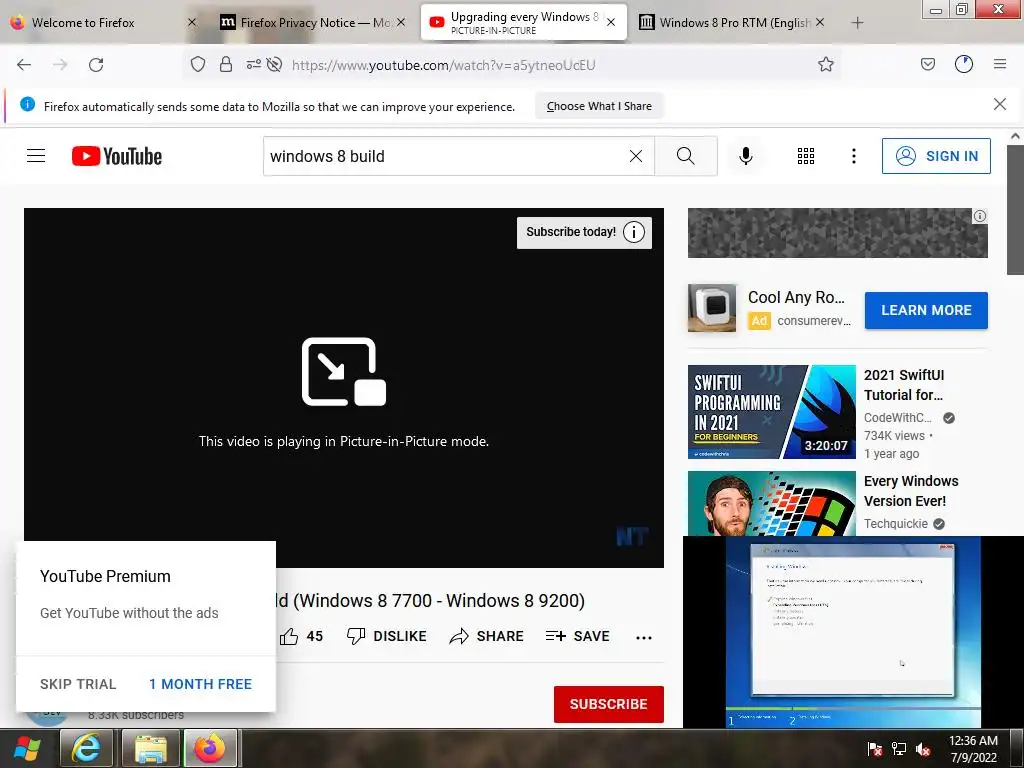Image resolution: width=1024 pixels, height=768 pixels.
Task: Click the Cool Any Ro... ad thumbnail
Action: click(712, 308)
